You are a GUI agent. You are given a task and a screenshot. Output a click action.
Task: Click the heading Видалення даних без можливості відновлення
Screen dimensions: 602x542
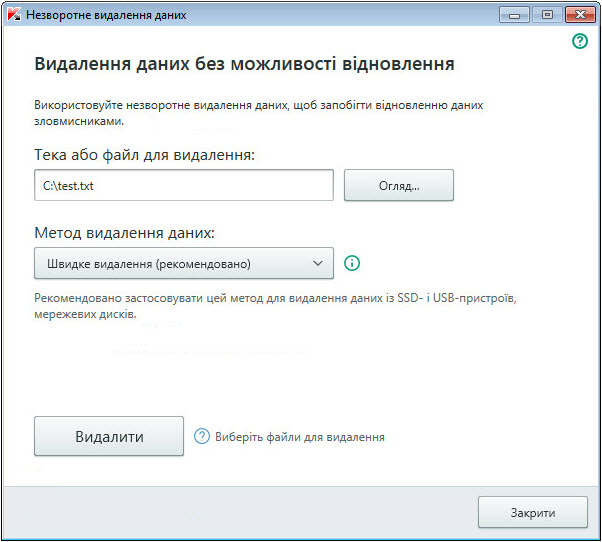(x=245, y=64)
